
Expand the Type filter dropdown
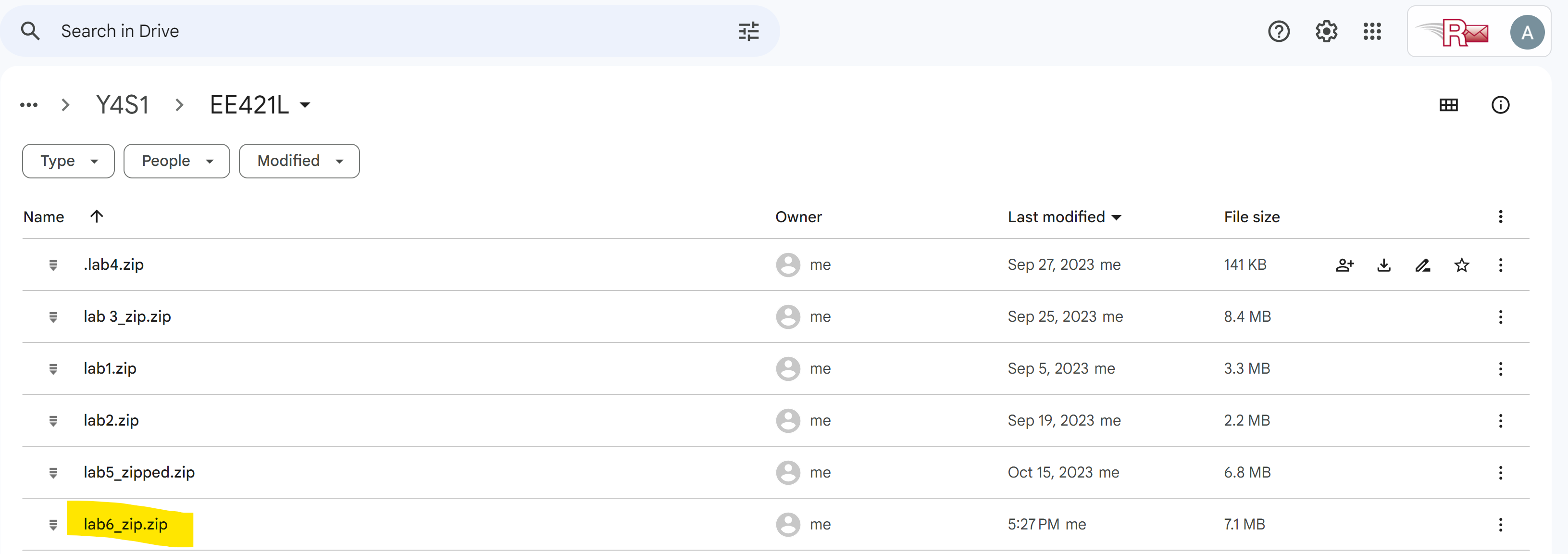(x=68, y=161)
